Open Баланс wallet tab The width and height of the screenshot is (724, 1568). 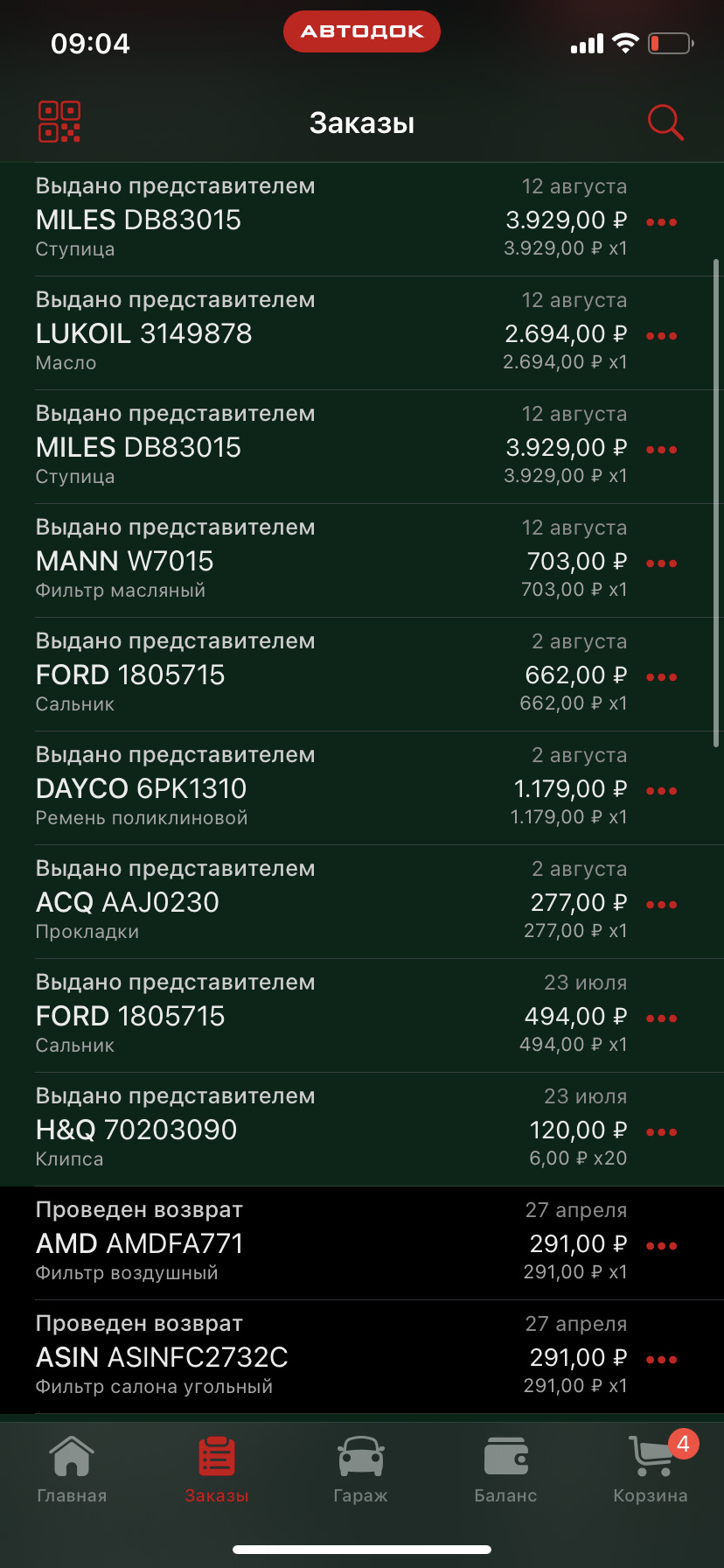pos(505,1469)
